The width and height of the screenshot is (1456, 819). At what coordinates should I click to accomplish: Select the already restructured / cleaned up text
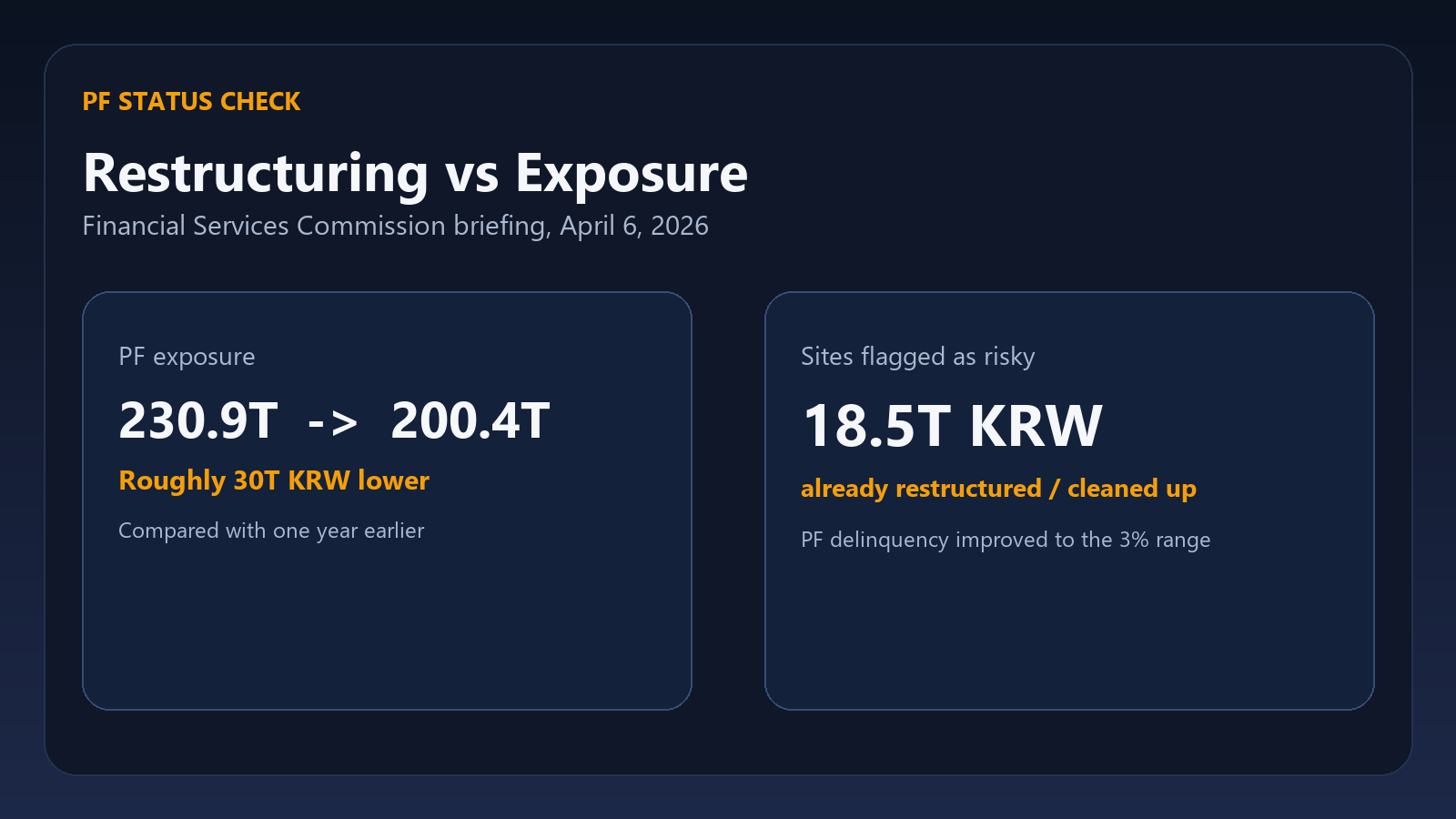[x=998, y=489]
